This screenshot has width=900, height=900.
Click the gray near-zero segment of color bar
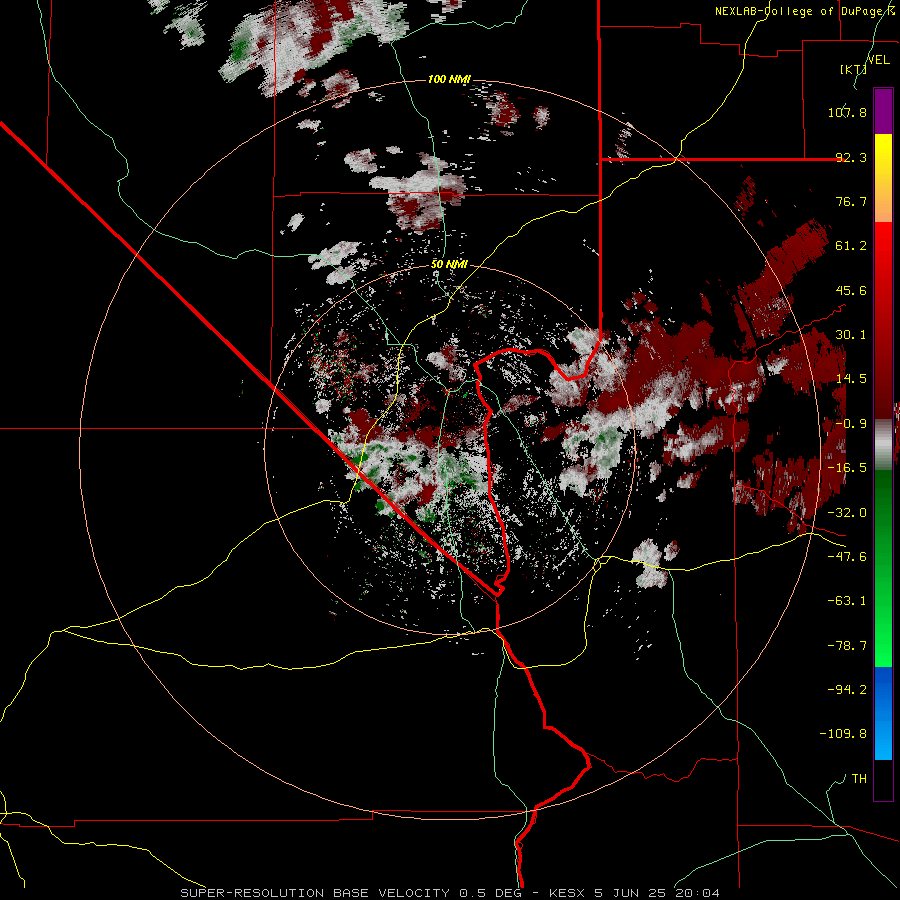(883, 444)
